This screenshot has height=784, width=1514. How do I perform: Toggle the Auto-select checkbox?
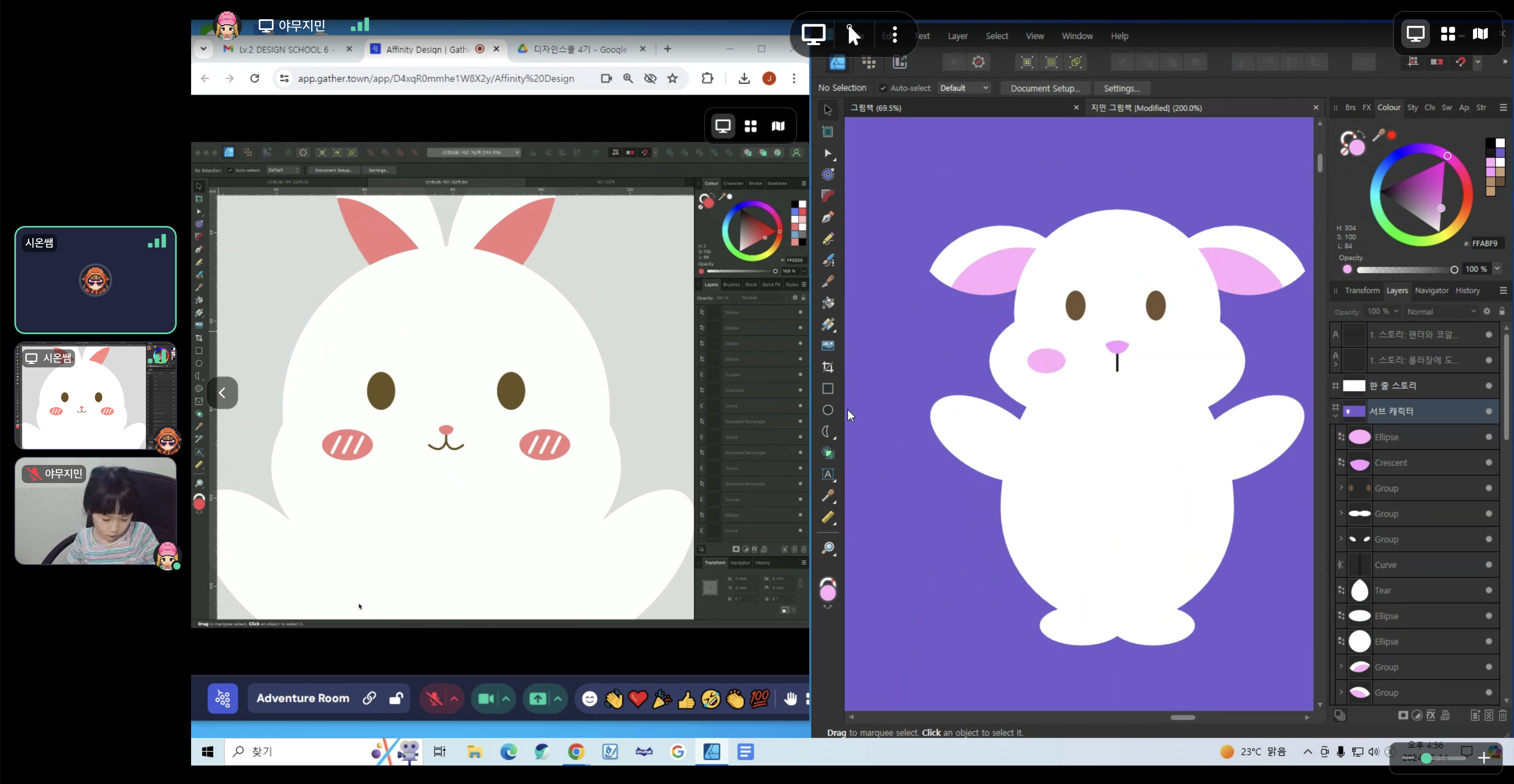click(883, 88)
